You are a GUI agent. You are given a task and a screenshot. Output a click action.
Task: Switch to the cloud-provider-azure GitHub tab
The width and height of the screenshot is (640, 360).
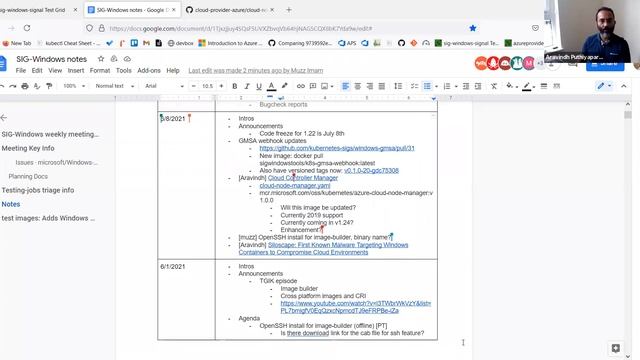click(x=230, y=10)
